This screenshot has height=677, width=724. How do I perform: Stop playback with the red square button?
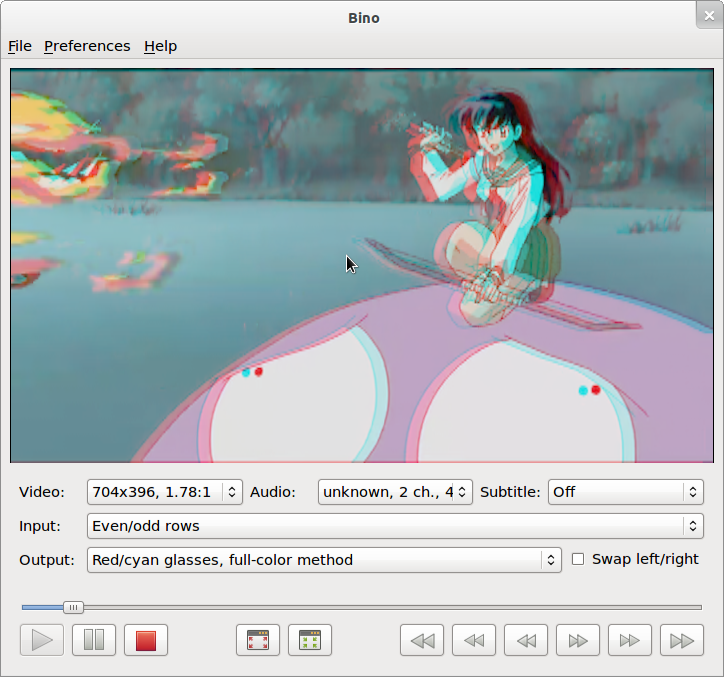tap(146, 640)
